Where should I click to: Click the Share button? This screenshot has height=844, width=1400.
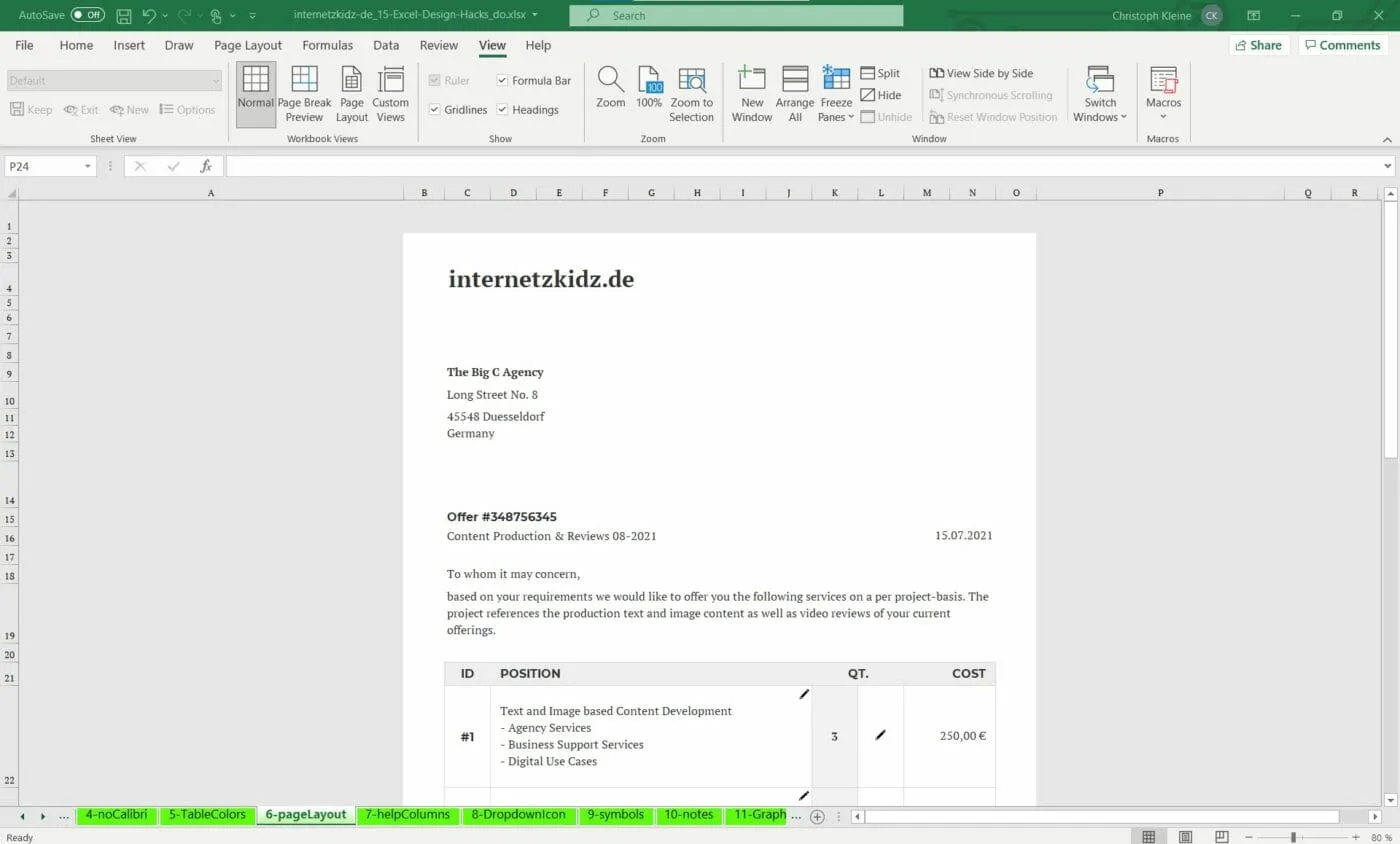point(1258,45)
